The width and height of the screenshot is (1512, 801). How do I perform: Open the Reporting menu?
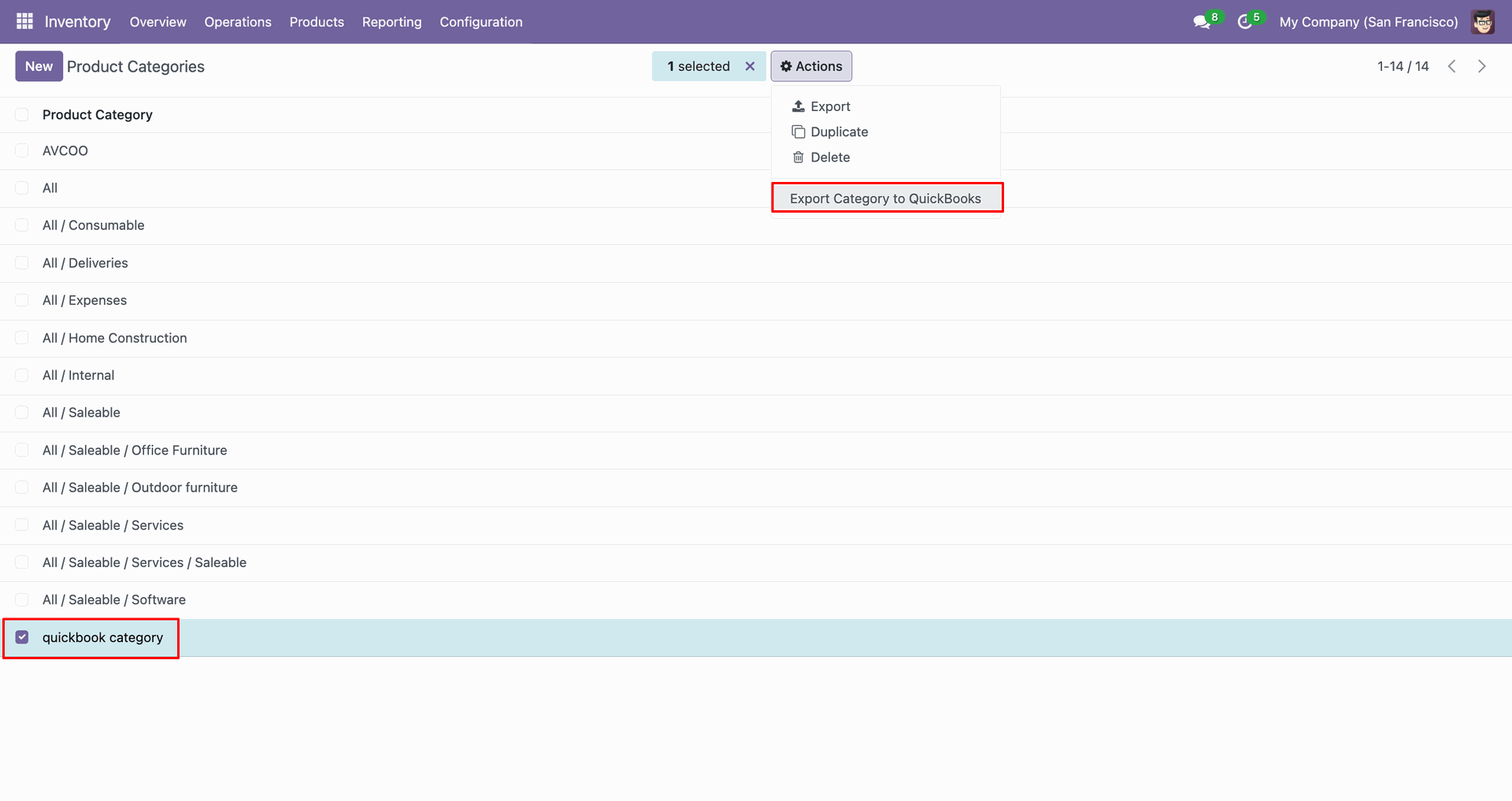[392, 22]
